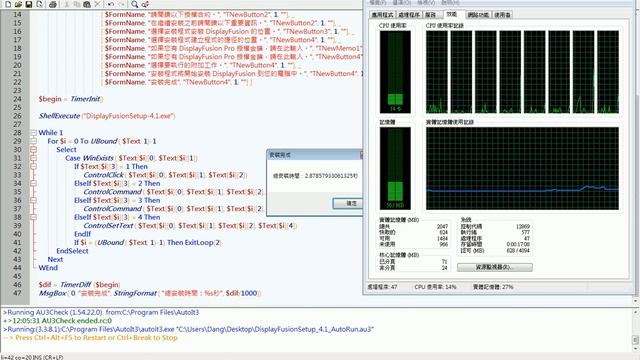Click the CPU 使用率 gauge
640x360 pixels.
pyautogui.click(x=395, y=72)
